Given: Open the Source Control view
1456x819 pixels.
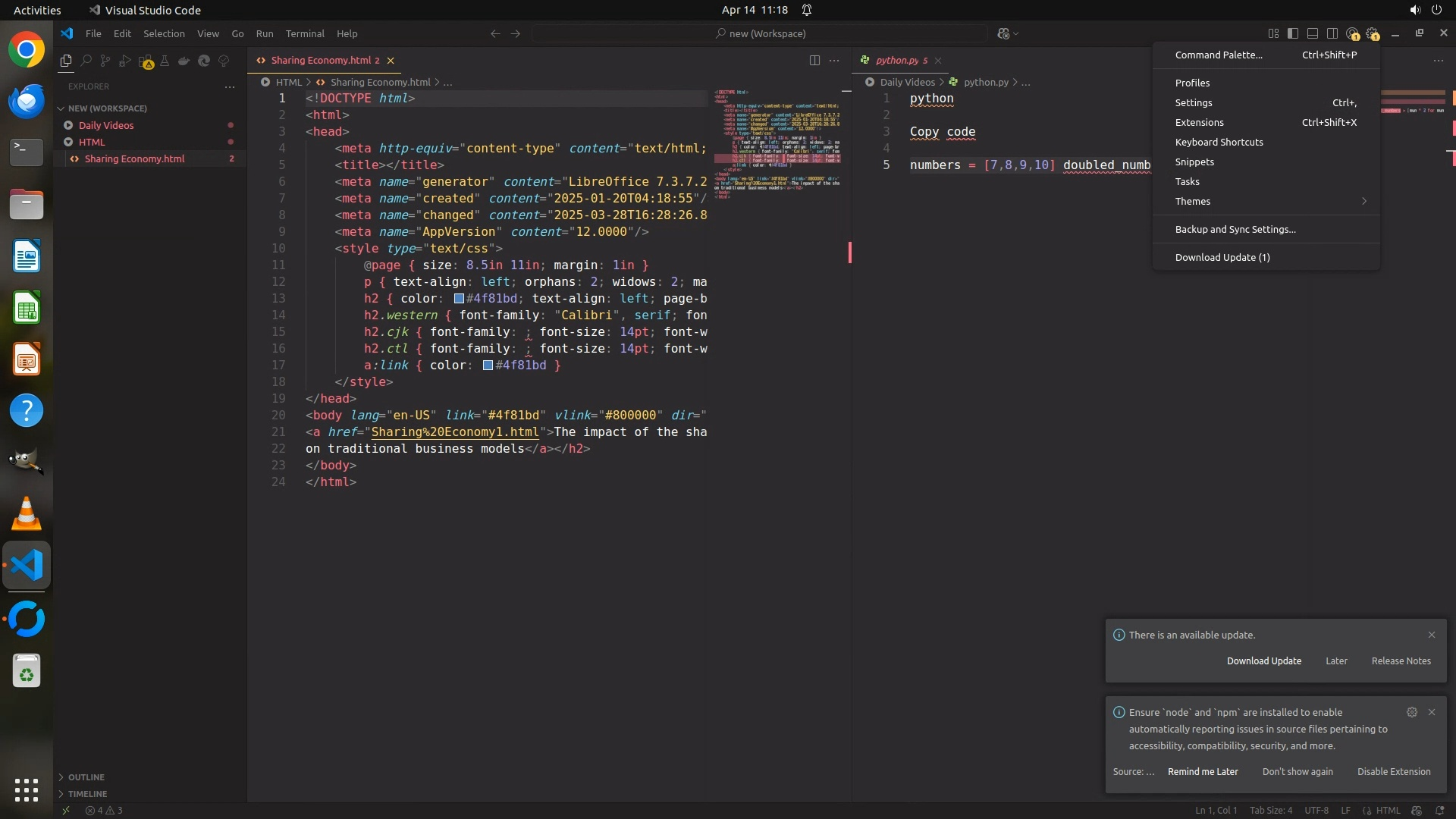Looking at the screenshot, I should tap(105, 61).
